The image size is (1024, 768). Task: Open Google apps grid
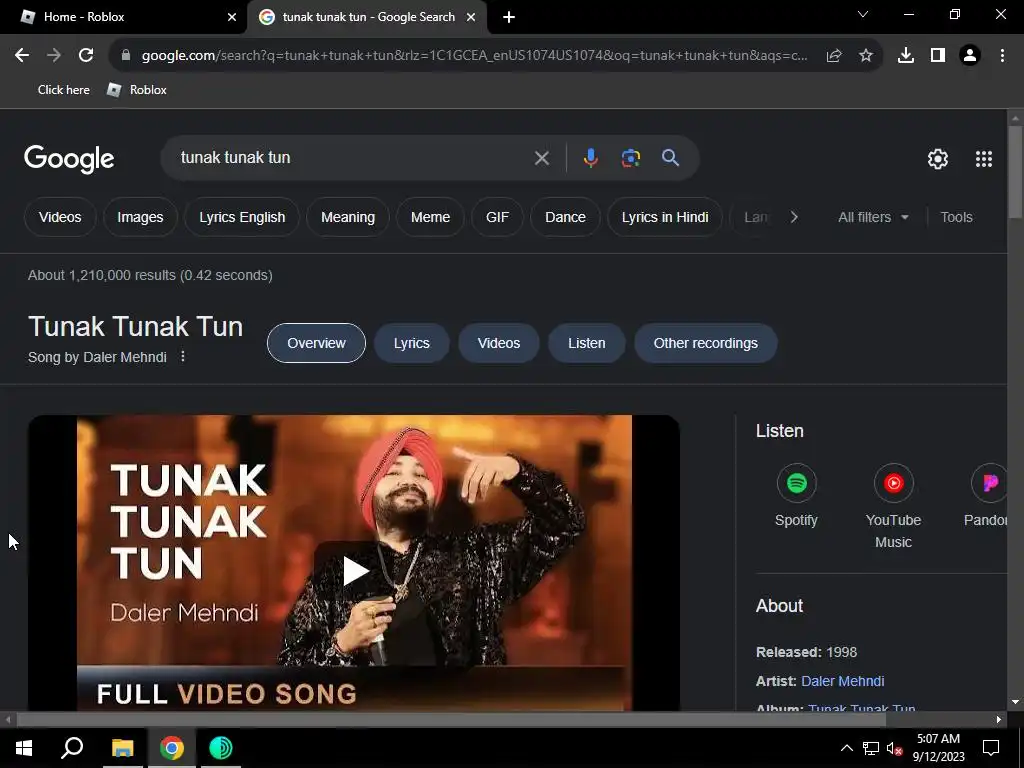(984, 159)
